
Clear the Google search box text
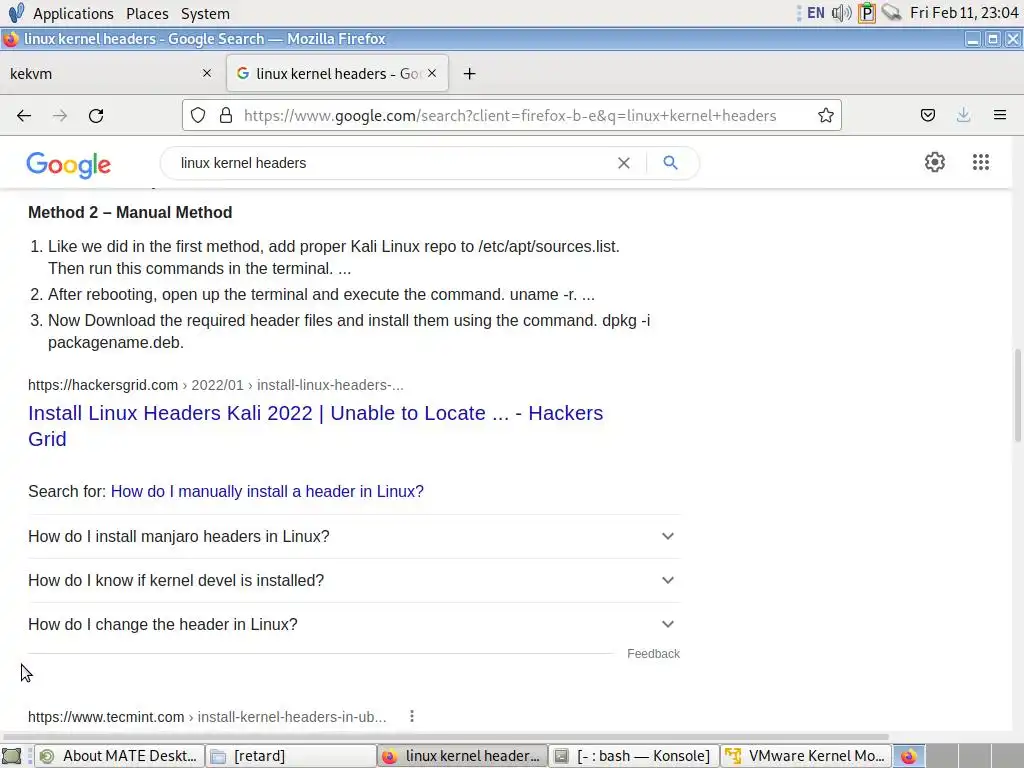click(x=624, y=163)
